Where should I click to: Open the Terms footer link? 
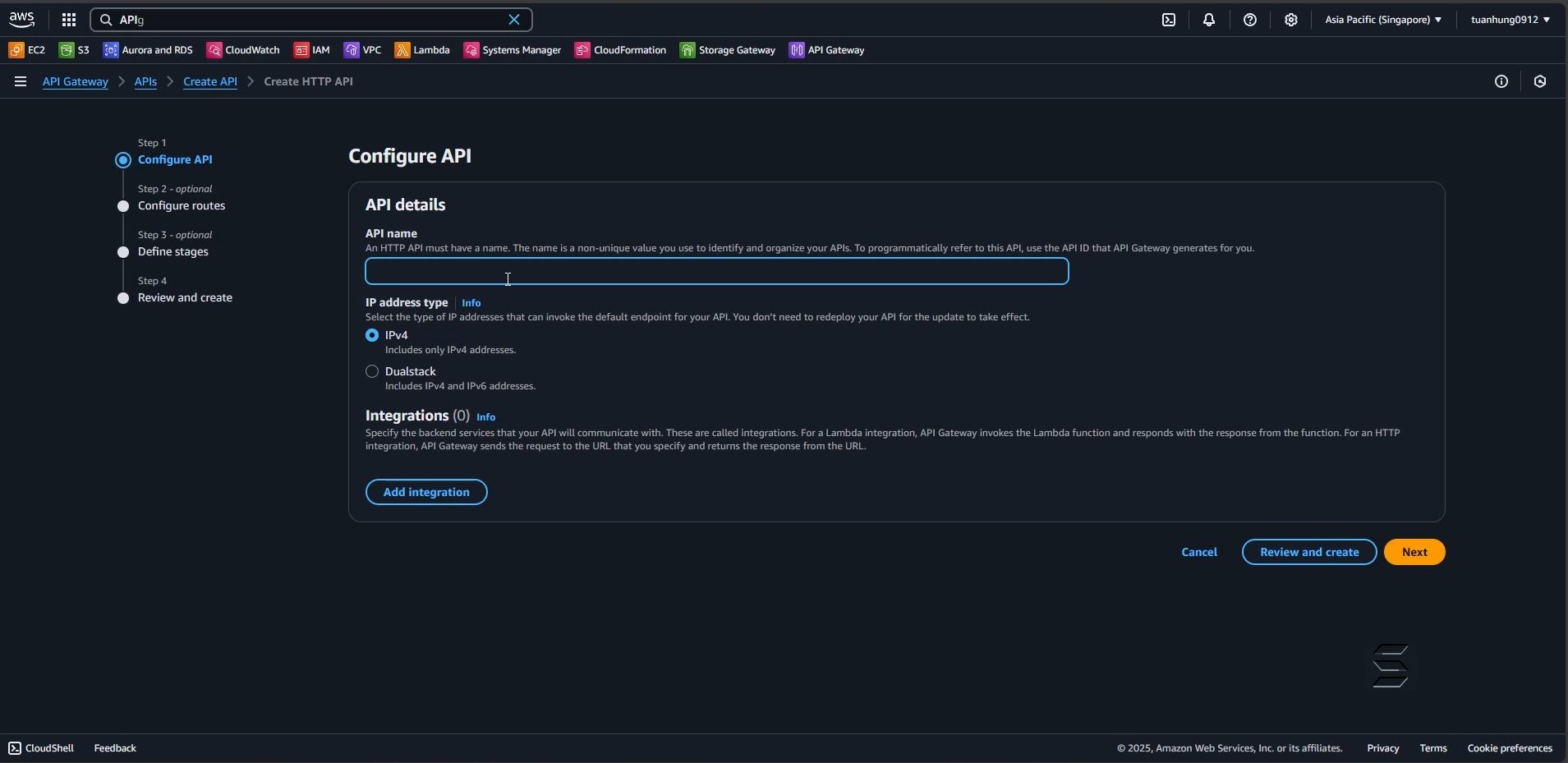[x=1433, y=748]
